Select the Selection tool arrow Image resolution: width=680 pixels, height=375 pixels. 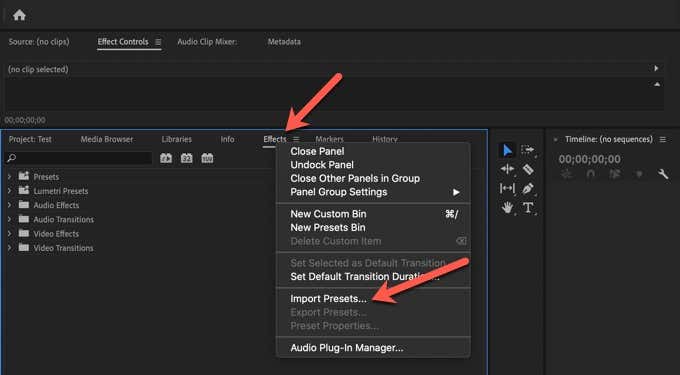coord(507,150)
